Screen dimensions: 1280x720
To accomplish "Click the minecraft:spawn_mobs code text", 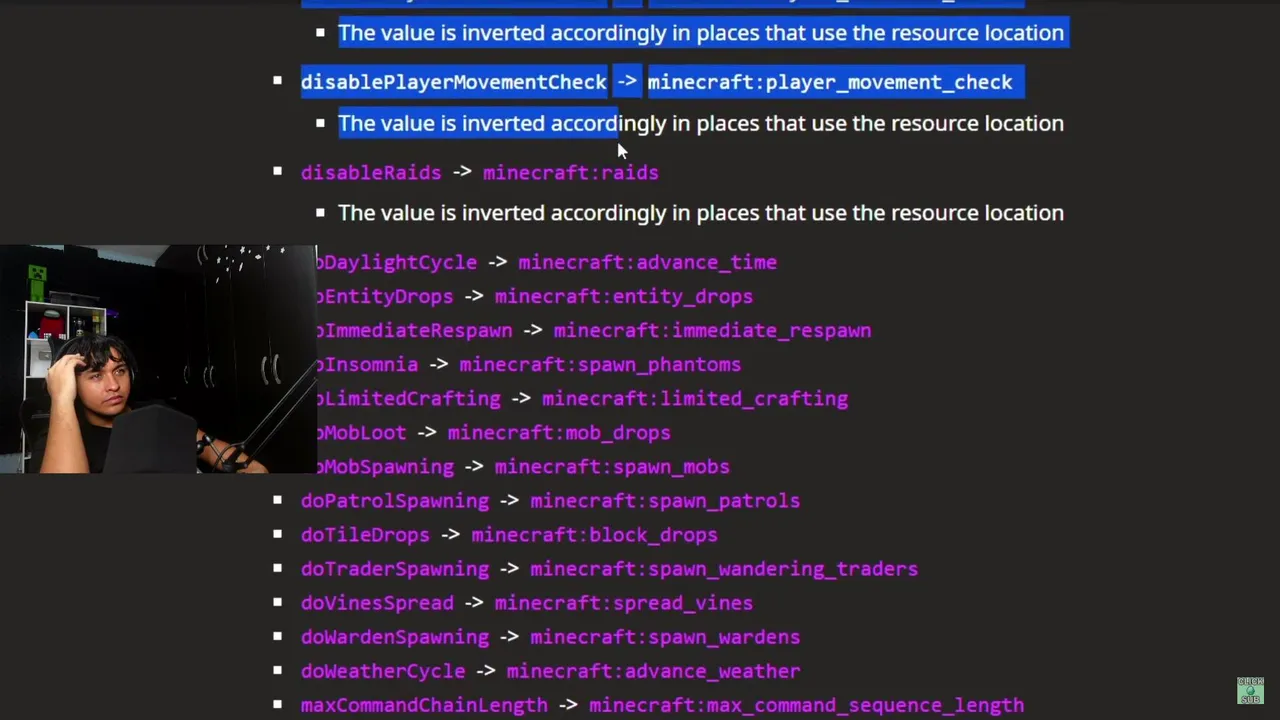I will point(612,466).
